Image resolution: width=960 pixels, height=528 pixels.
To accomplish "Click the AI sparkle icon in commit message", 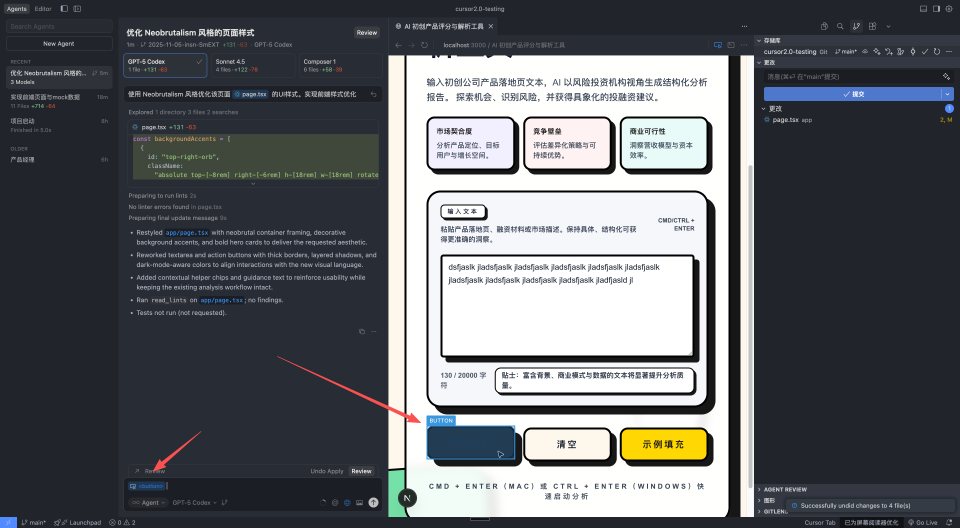I will point(946,76).
